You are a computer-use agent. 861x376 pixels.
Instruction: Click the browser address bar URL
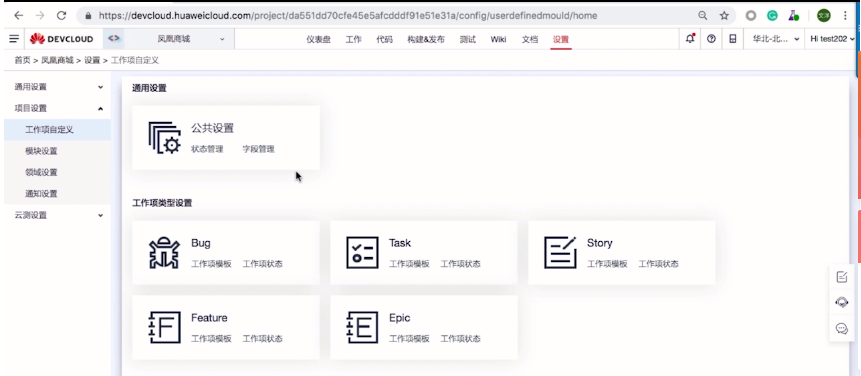click(x=348, y=15)
